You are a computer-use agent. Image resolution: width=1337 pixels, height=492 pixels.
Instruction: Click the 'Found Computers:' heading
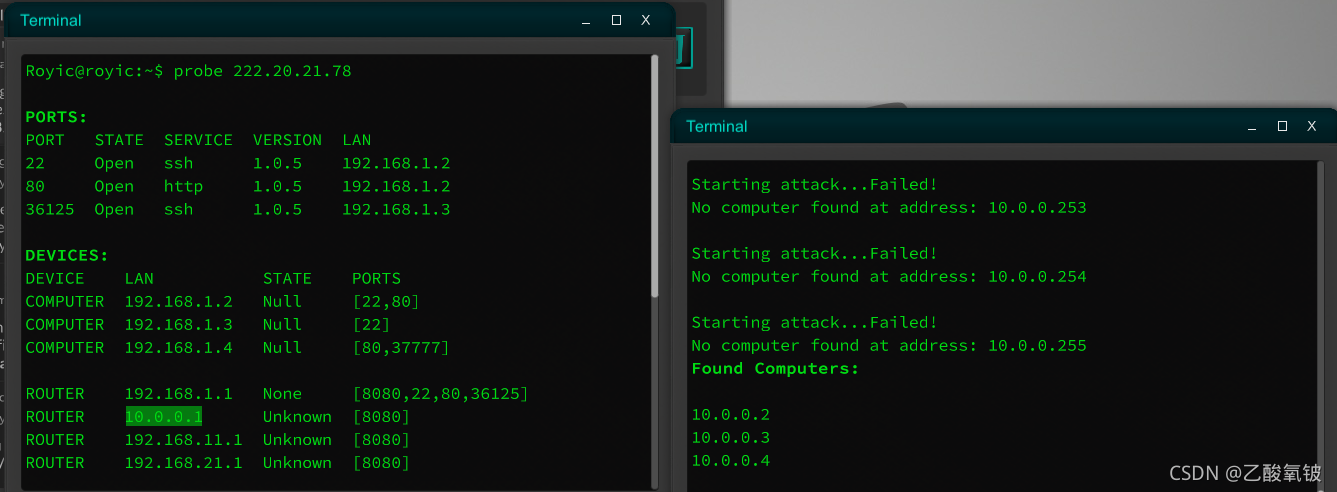[x=775, y=368]
